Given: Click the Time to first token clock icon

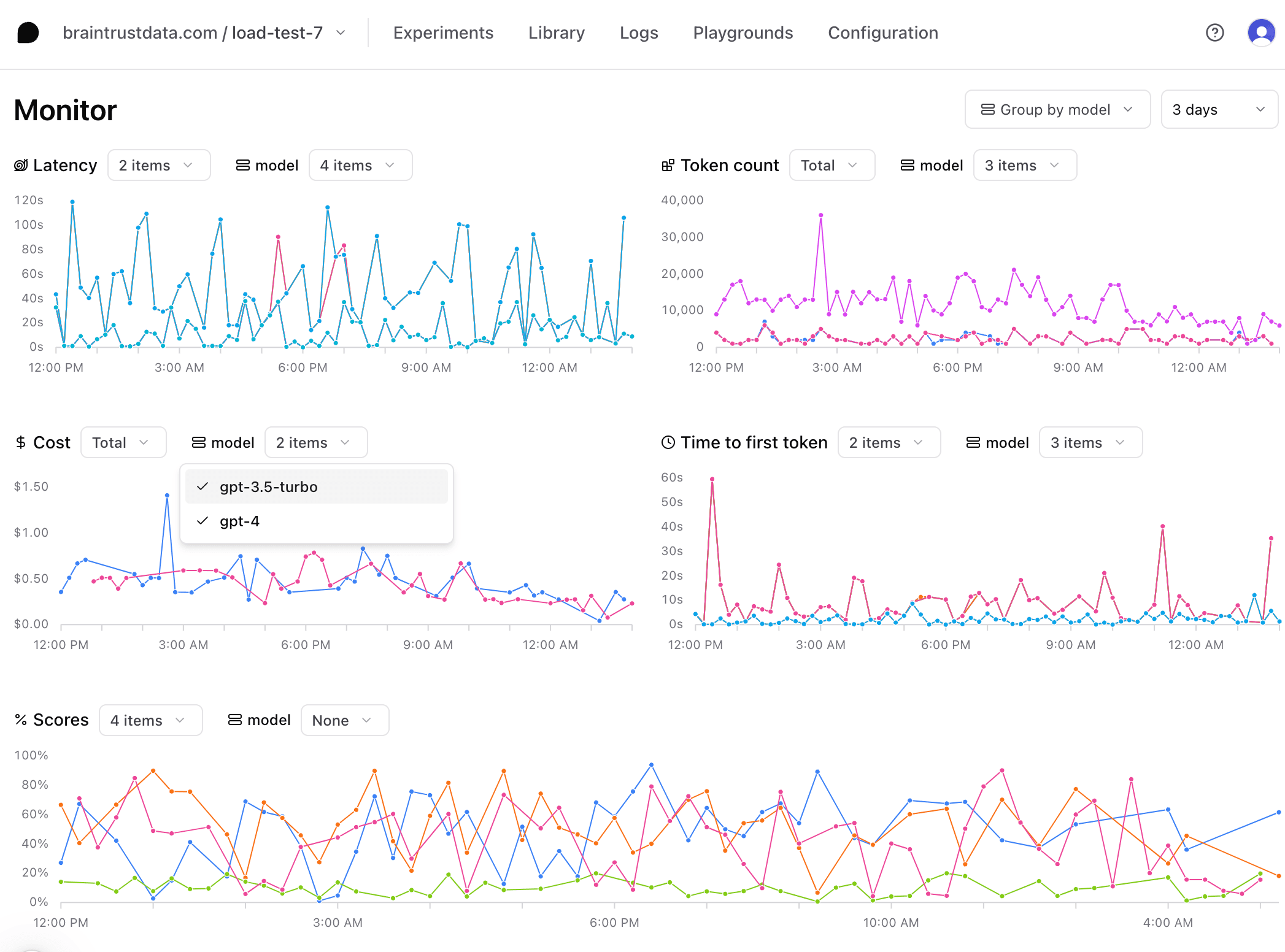Looking at the screenshot, I should coord(665,442).
